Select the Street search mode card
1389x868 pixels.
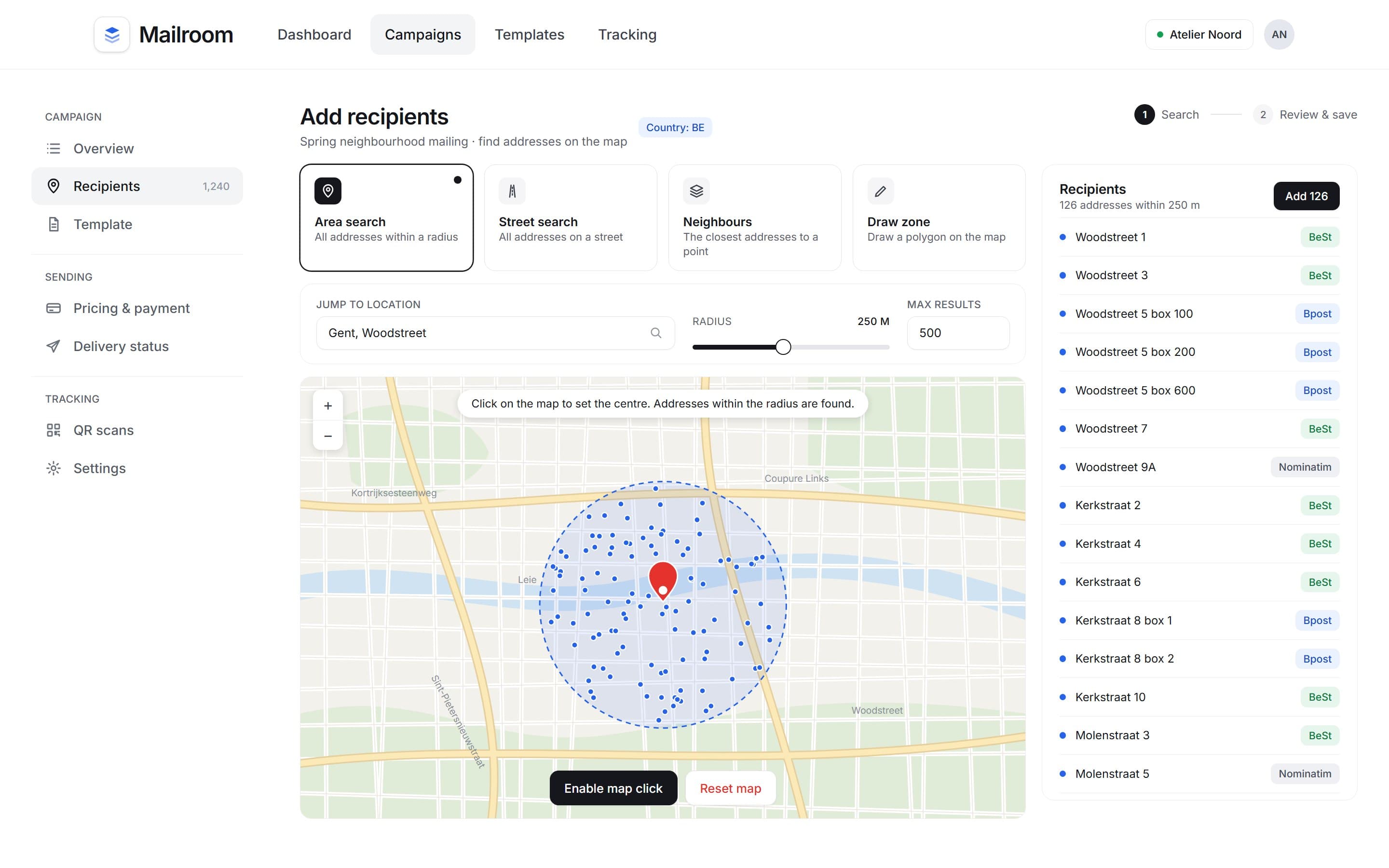tap(571, 217)
